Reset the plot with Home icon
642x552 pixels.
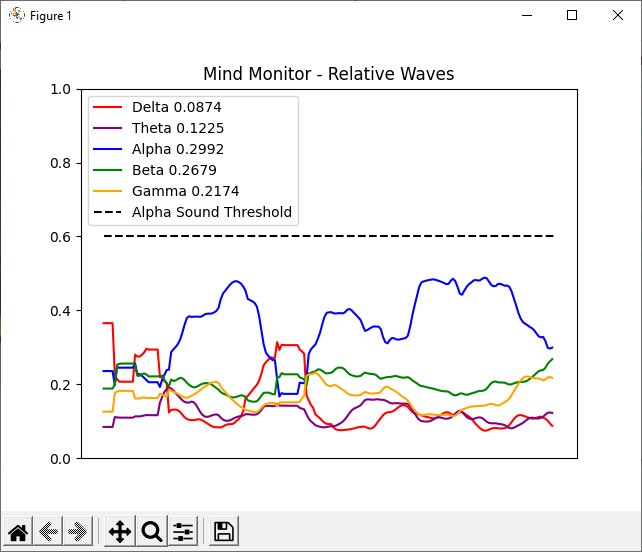pyautogui.click(x=18, y=532)
